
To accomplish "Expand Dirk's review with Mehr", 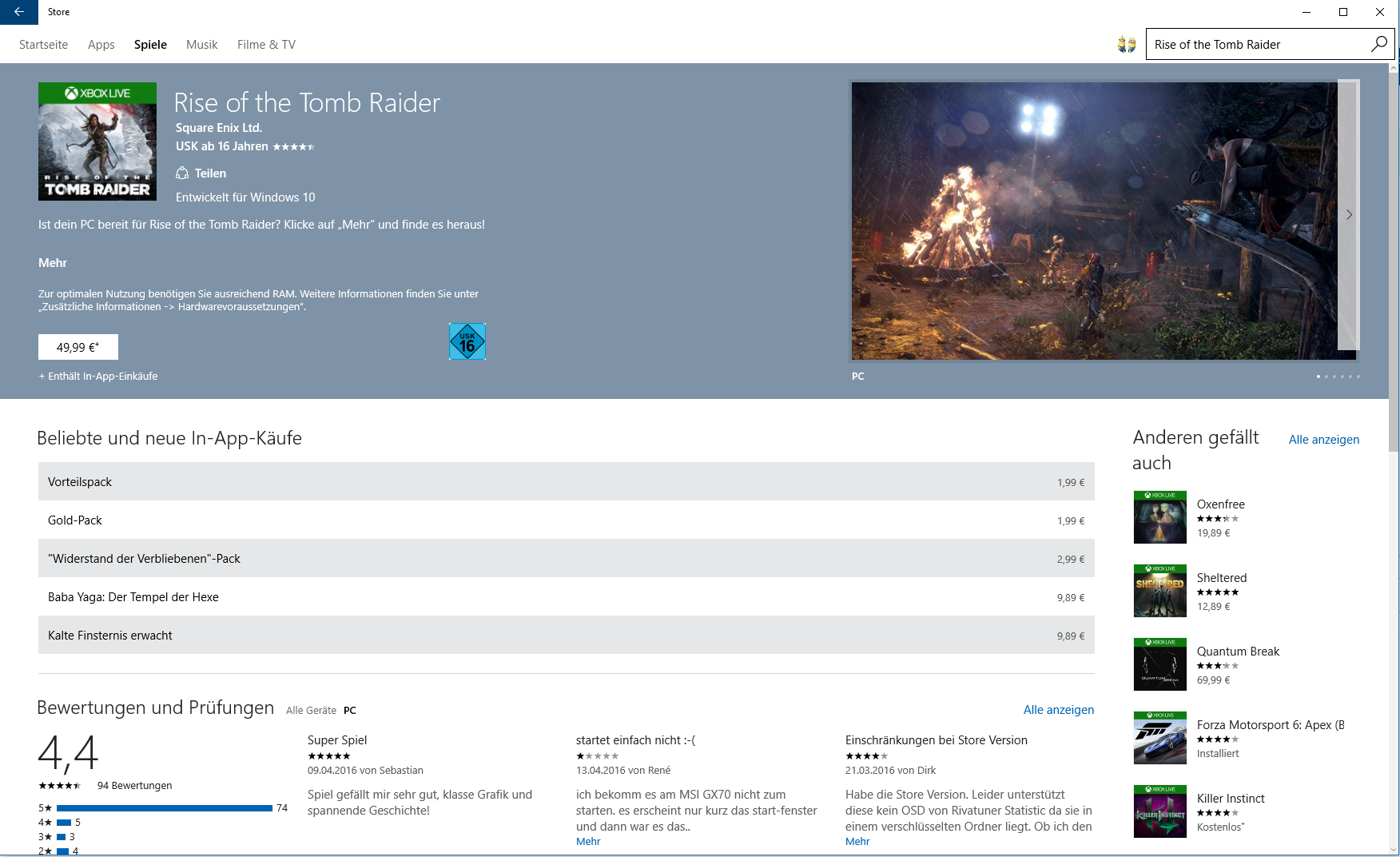I will (x=857, y=841).
